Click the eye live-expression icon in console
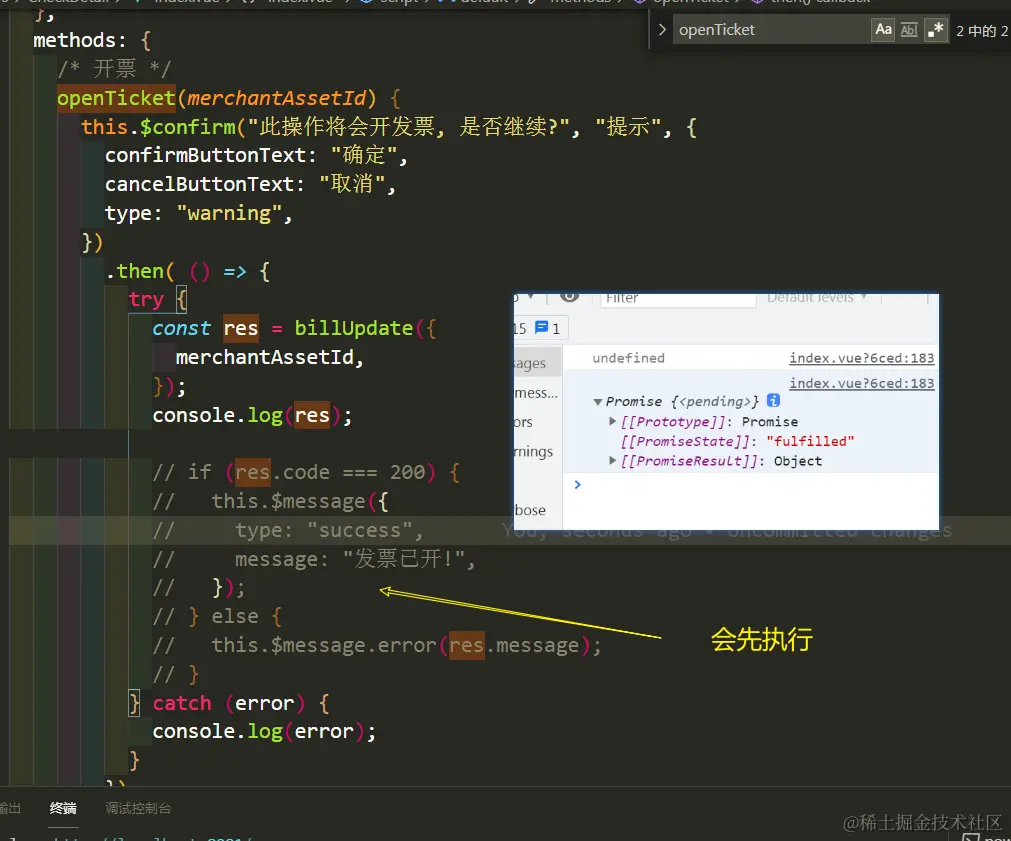The image size is (1011, 841). (569, 297)
